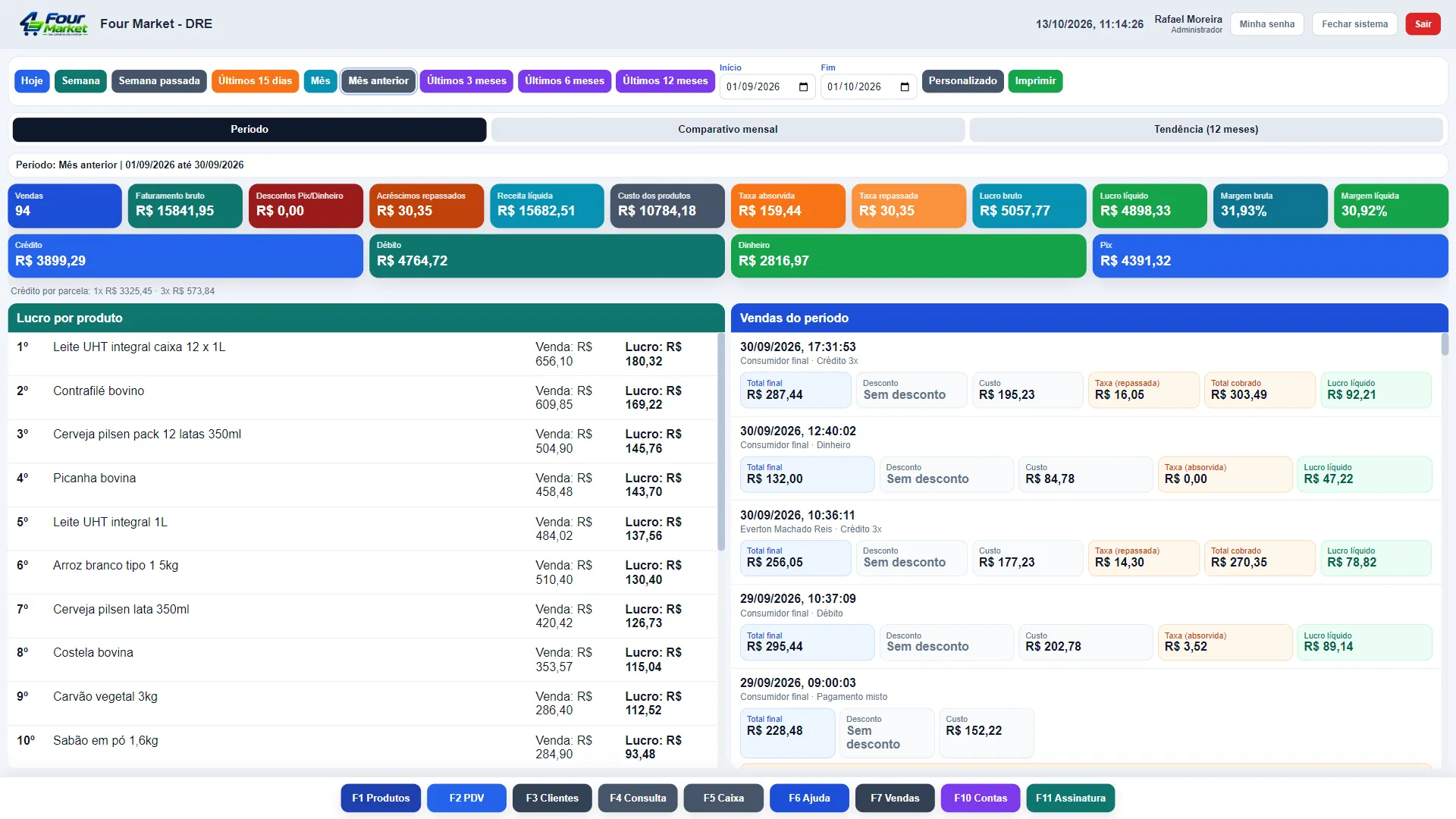Open F5 Caixa
The height and width of the screenshot is (819, 1456).
tap(723, 799)
